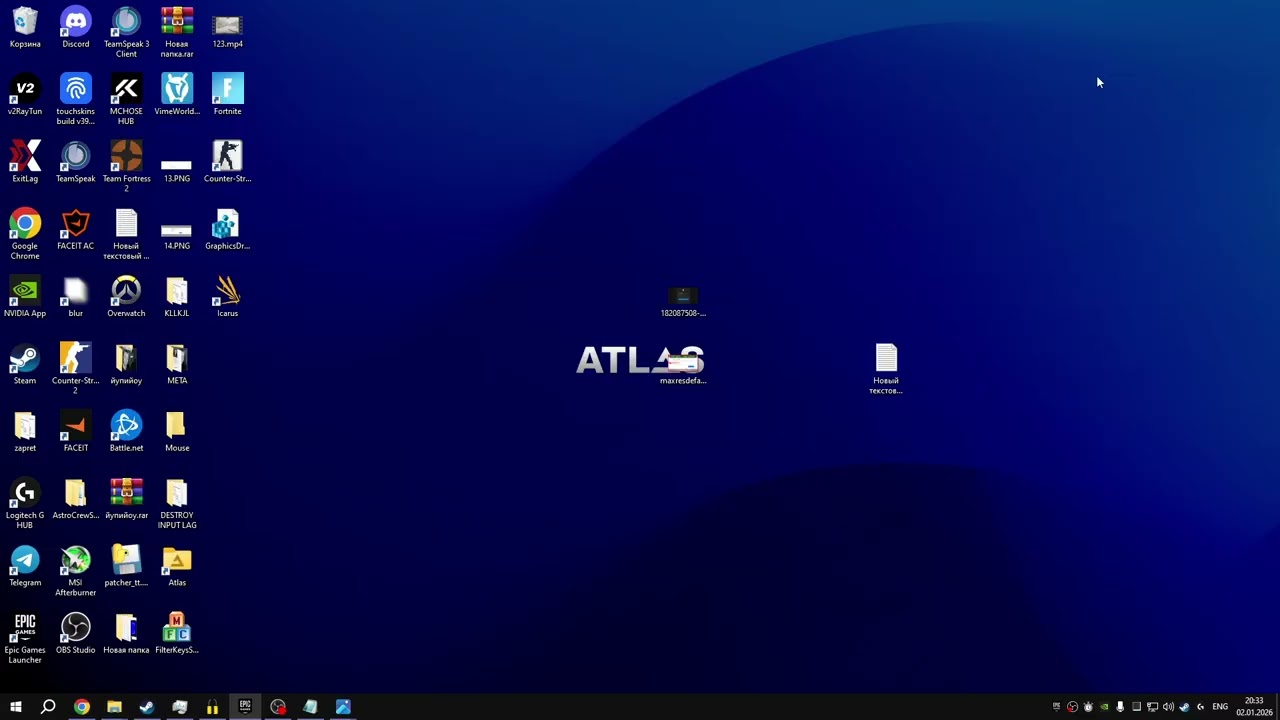Open Steam from the taskbar
The height and width of the screenshot is (720, 1280).
(x=147, y=706)
